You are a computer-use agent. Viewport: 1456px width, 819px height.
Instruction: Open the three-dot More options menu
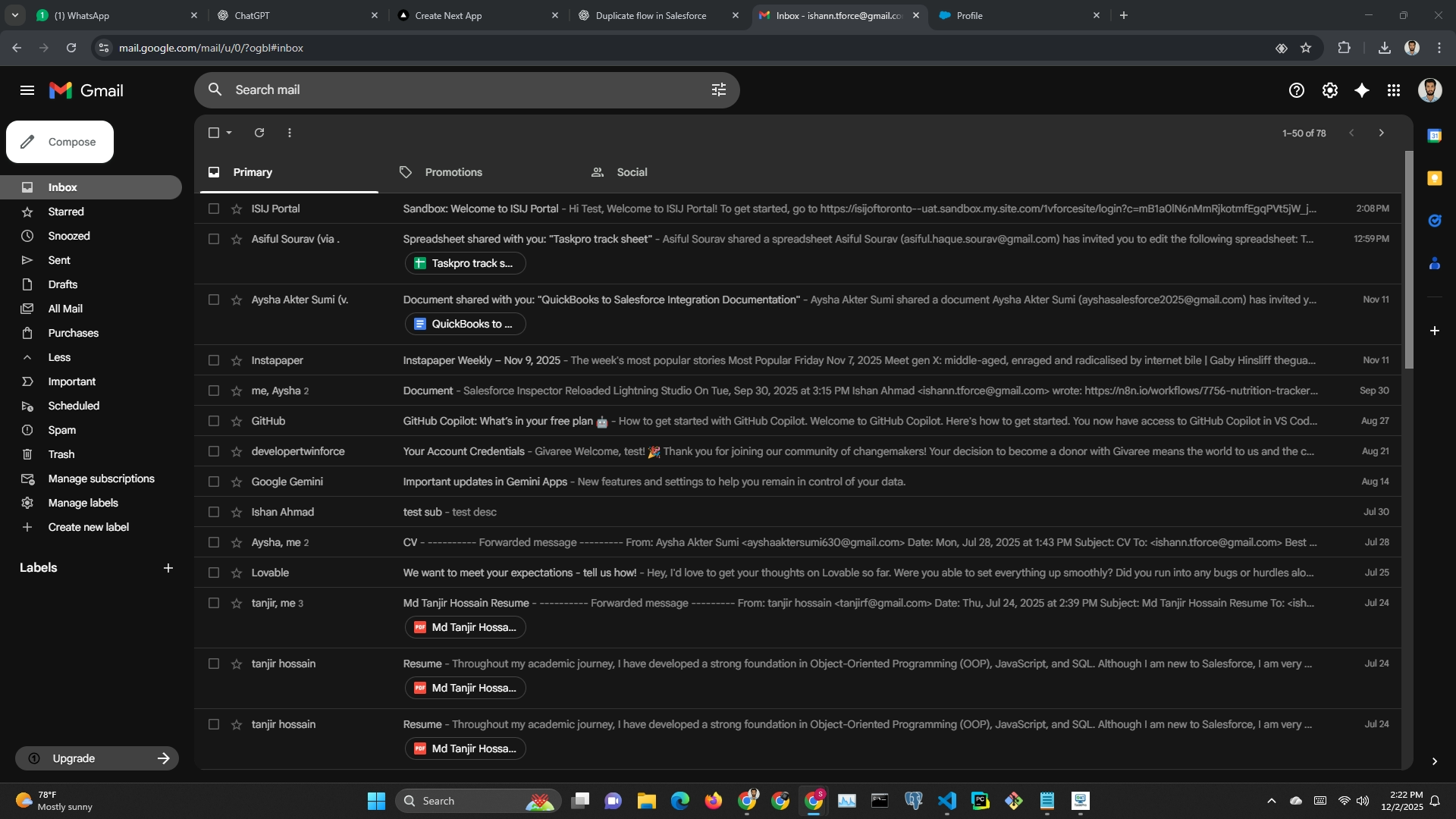290,133
